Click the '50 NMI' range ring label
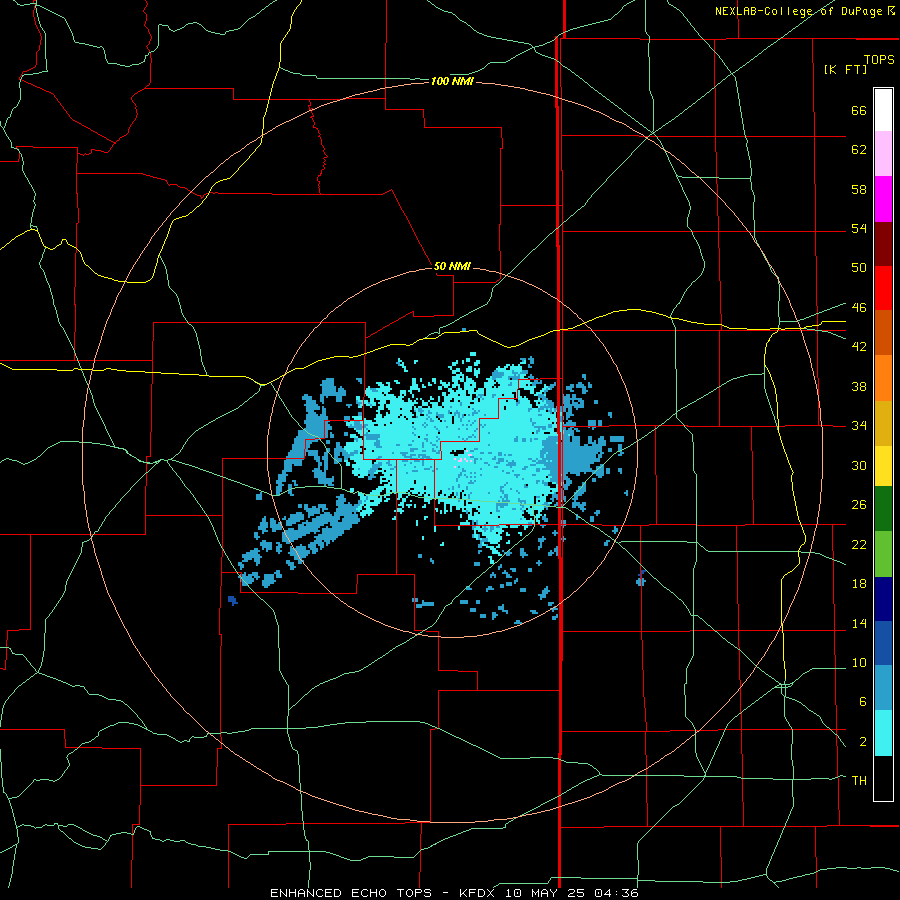The width and height of the screenshot is (900, 900). pyautogui.click(x=452, y=266)
